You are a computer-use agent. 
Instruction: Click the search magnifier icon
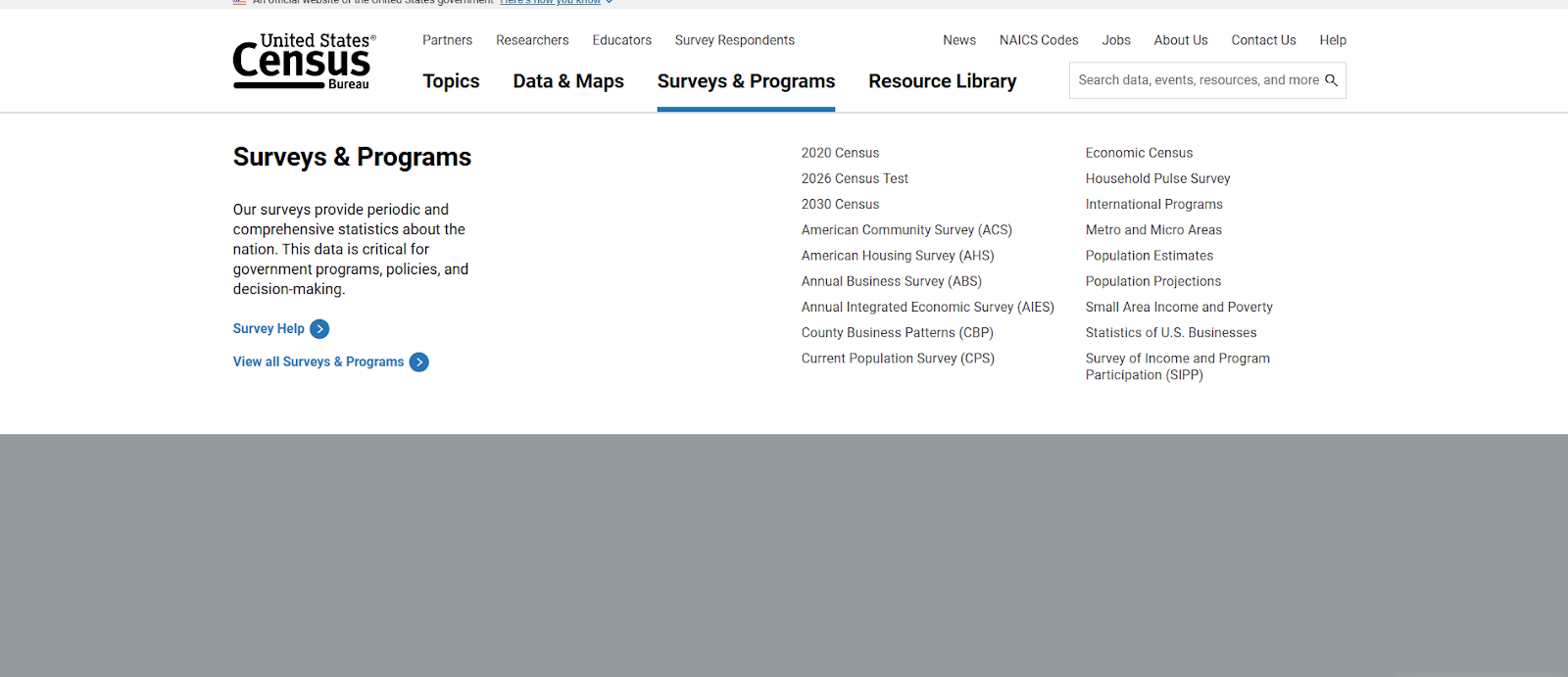(x=1331, y=80)
